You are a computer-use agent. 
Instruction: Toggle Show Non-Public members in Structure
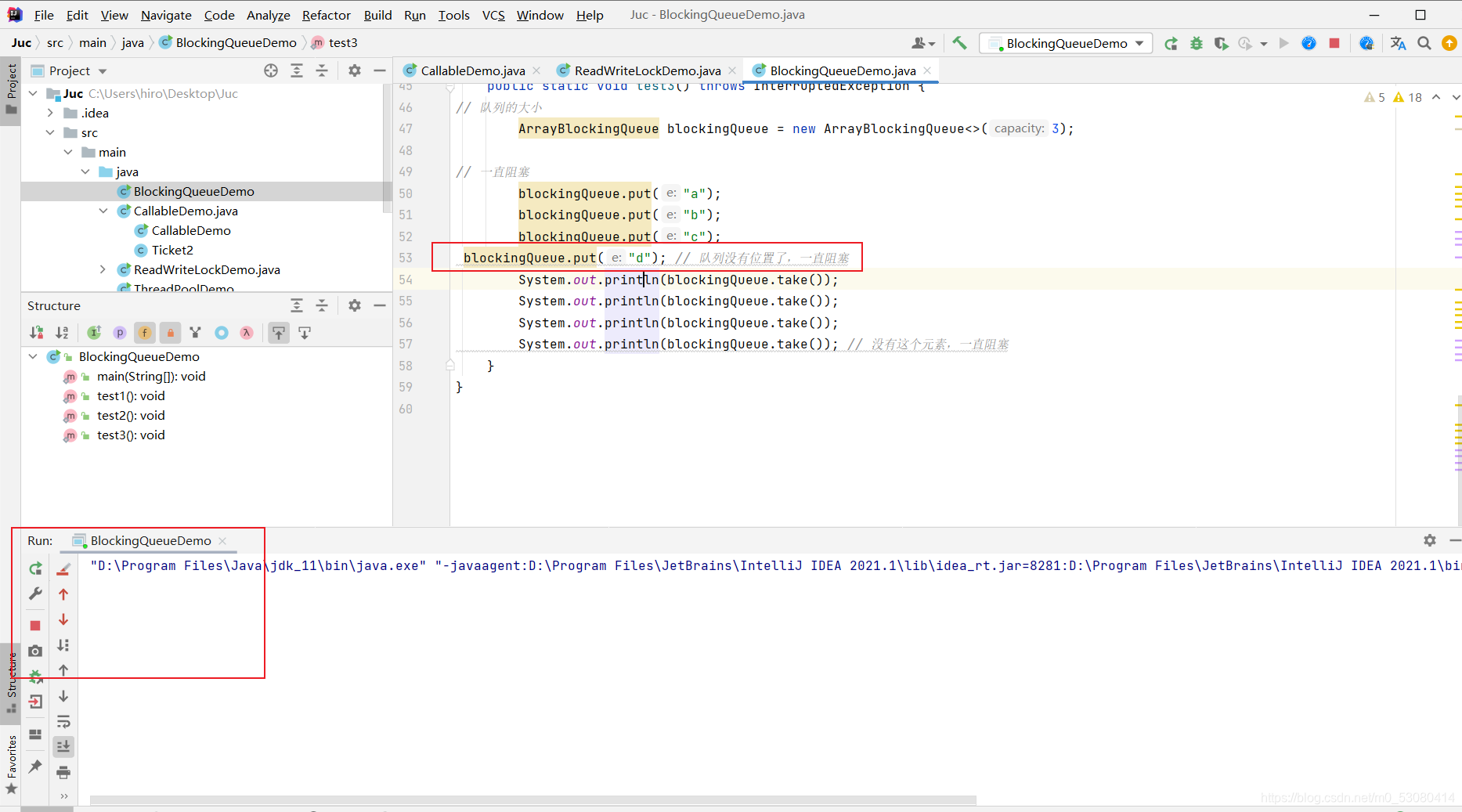point(170,333)
